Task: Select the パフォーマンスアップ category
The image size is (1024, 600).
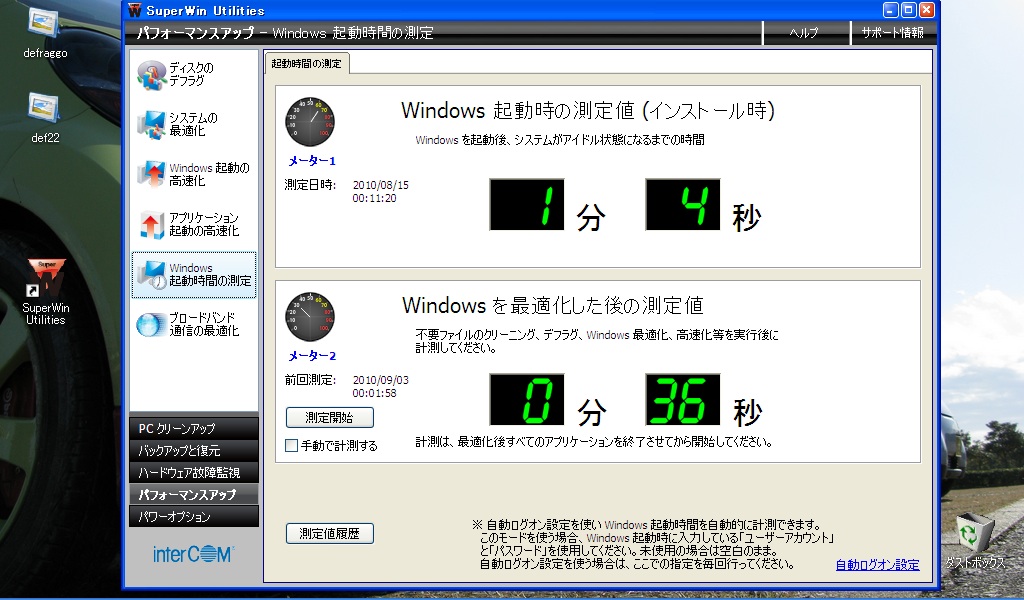Action: (x=194, y=494)
